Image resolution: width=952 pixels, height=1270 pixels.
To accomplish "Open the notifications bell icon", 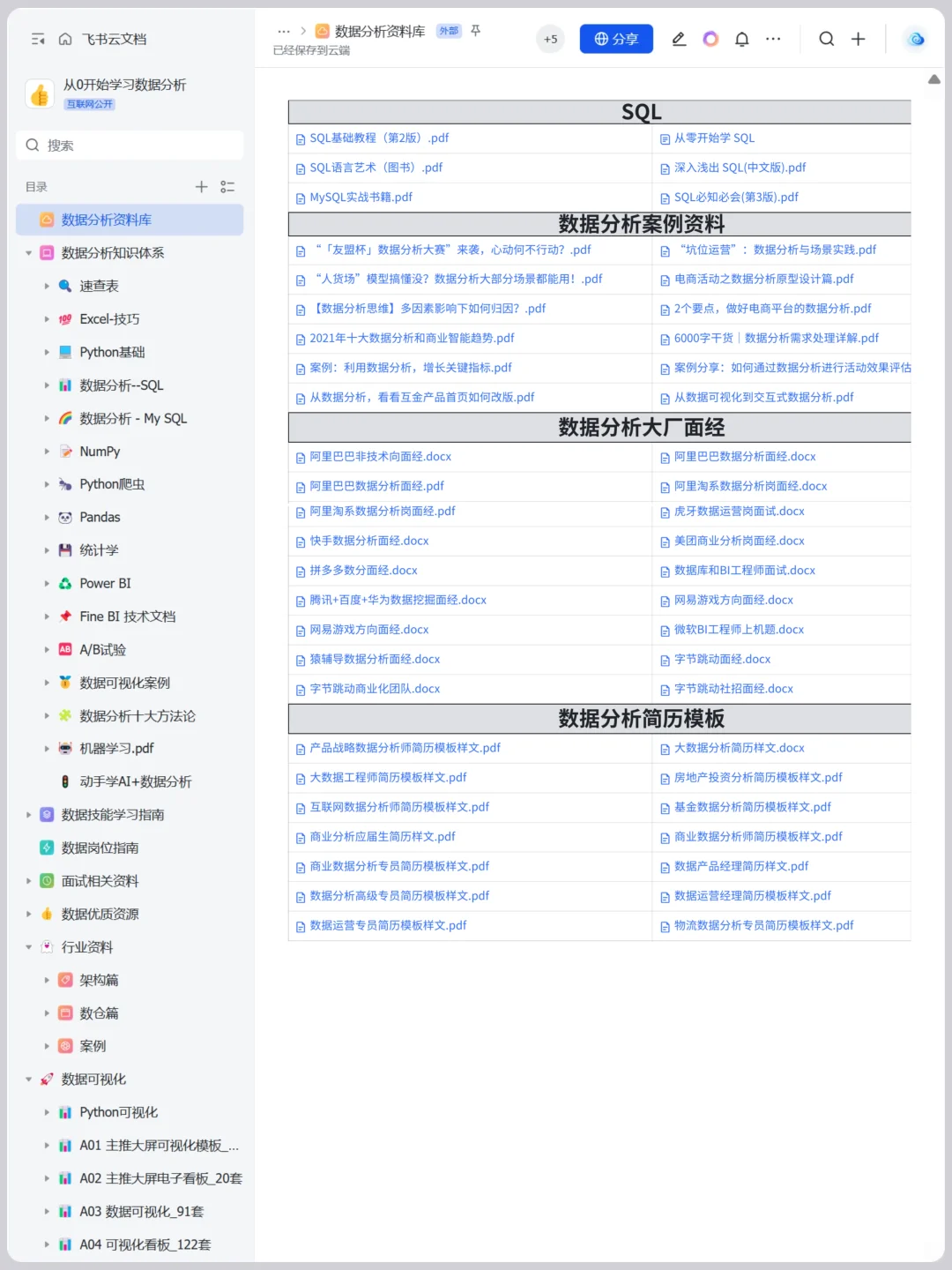I will click(742, 39).
